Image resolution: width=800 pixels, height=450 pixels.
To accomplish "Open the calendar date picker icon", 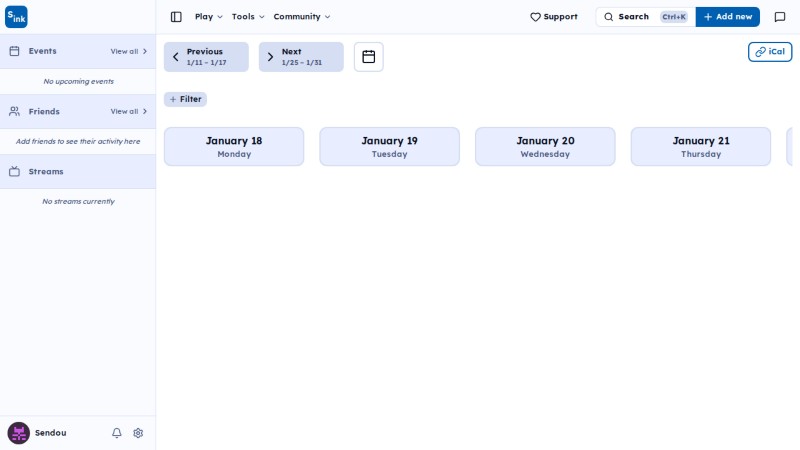I will (368, 57).
